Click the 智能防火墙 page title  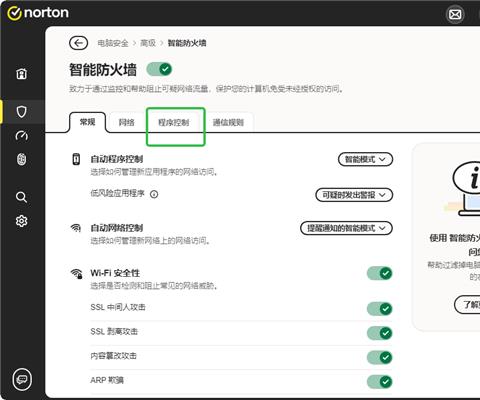pyautogui.click(x=103, y=70)
